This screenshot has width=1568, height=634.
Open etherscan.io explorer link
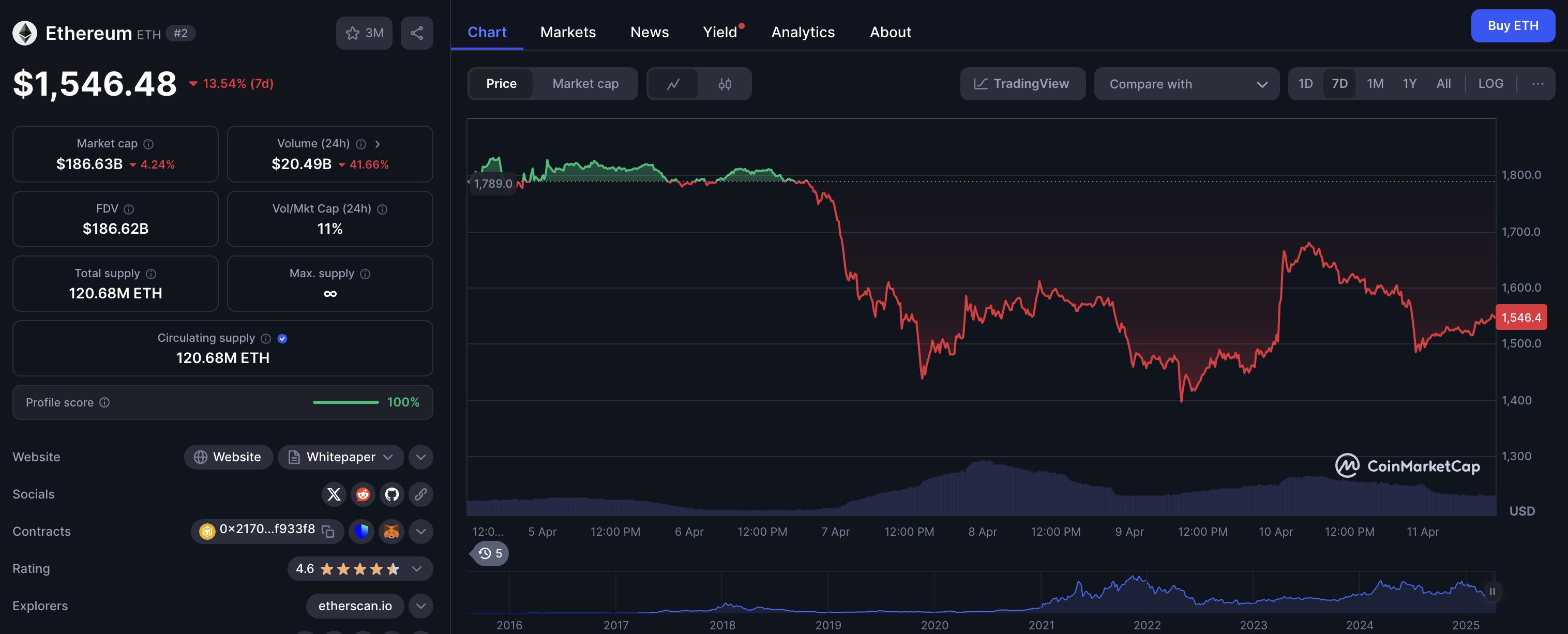[355, 606]
